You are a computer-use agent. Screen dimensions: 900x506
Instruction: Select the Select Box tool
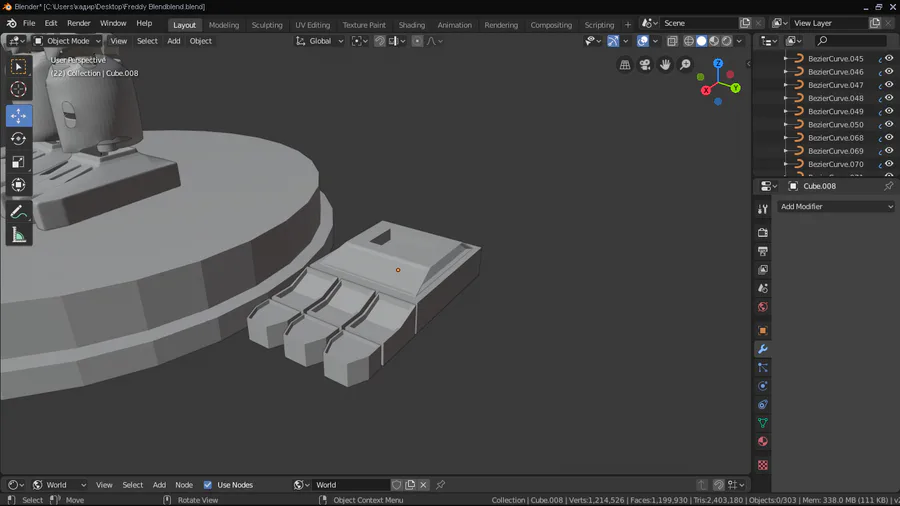18,67
